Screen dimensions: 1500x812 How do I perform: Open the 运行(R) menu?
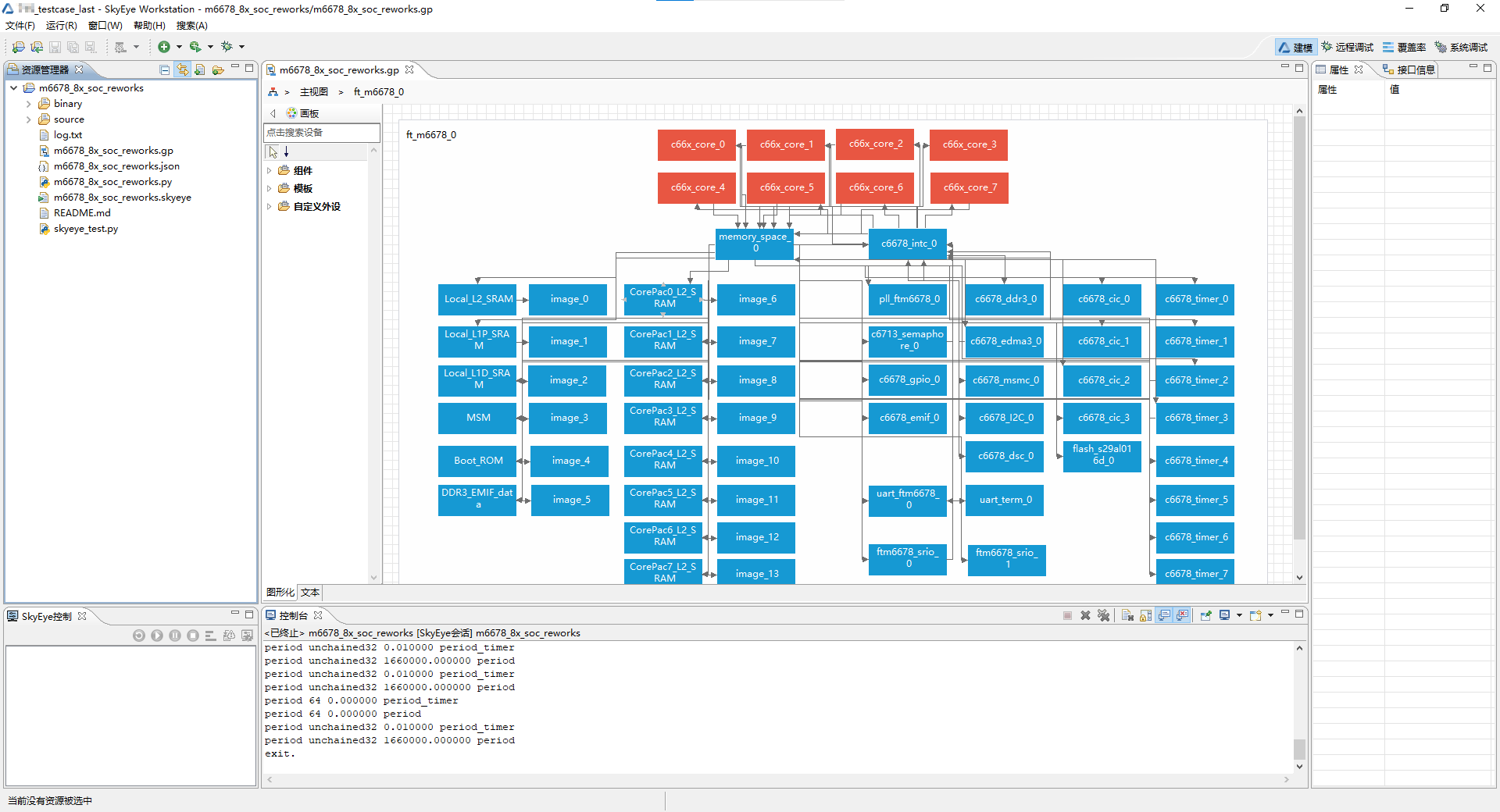pos(62,26)
